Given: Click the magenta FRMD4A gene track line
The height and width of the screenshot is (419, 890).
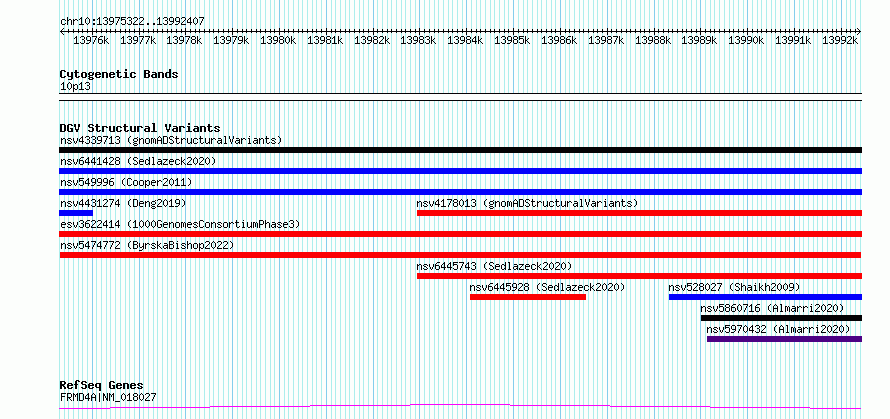Looking at the screenshot, I should coord(460,407).
